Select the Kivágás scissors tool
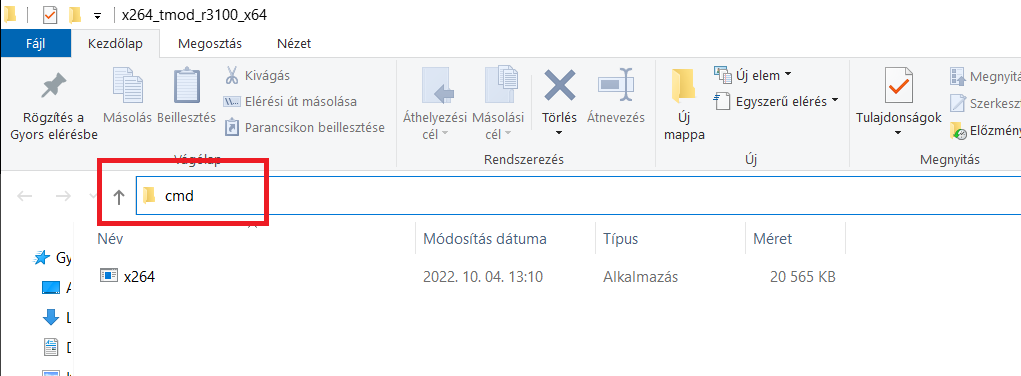Image resolution: width=1021 pixels, height=376 pixels. (257, 76)
